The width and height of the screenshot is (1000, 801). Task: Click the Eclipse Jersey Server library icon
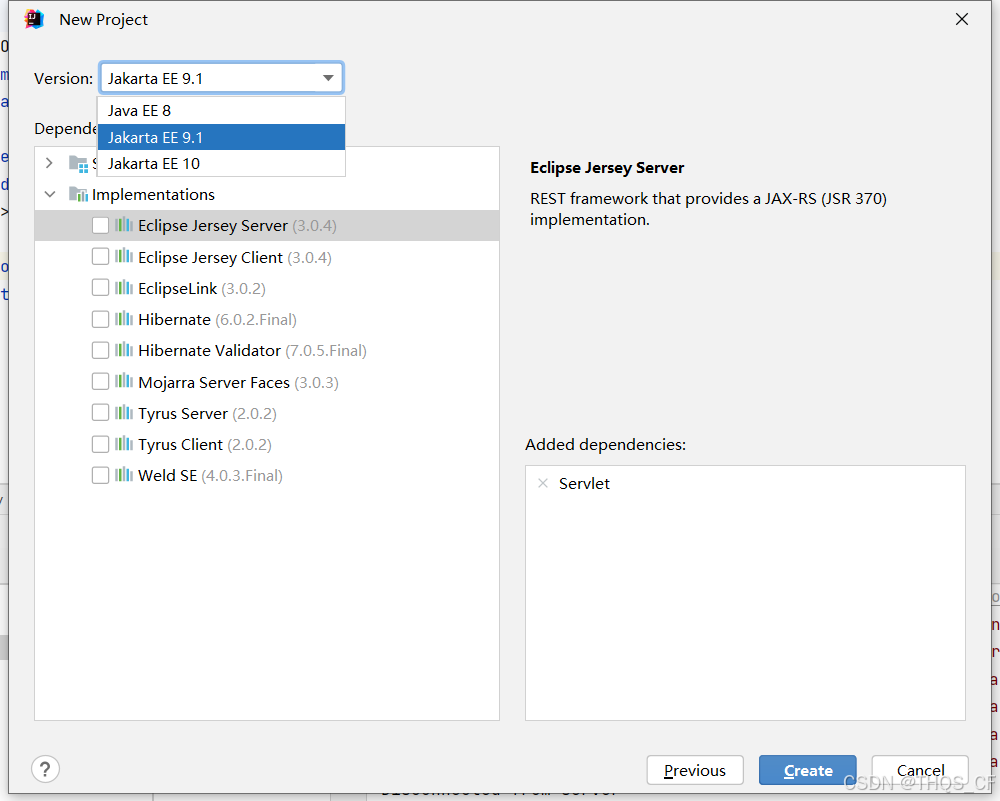tap(124, 224)
